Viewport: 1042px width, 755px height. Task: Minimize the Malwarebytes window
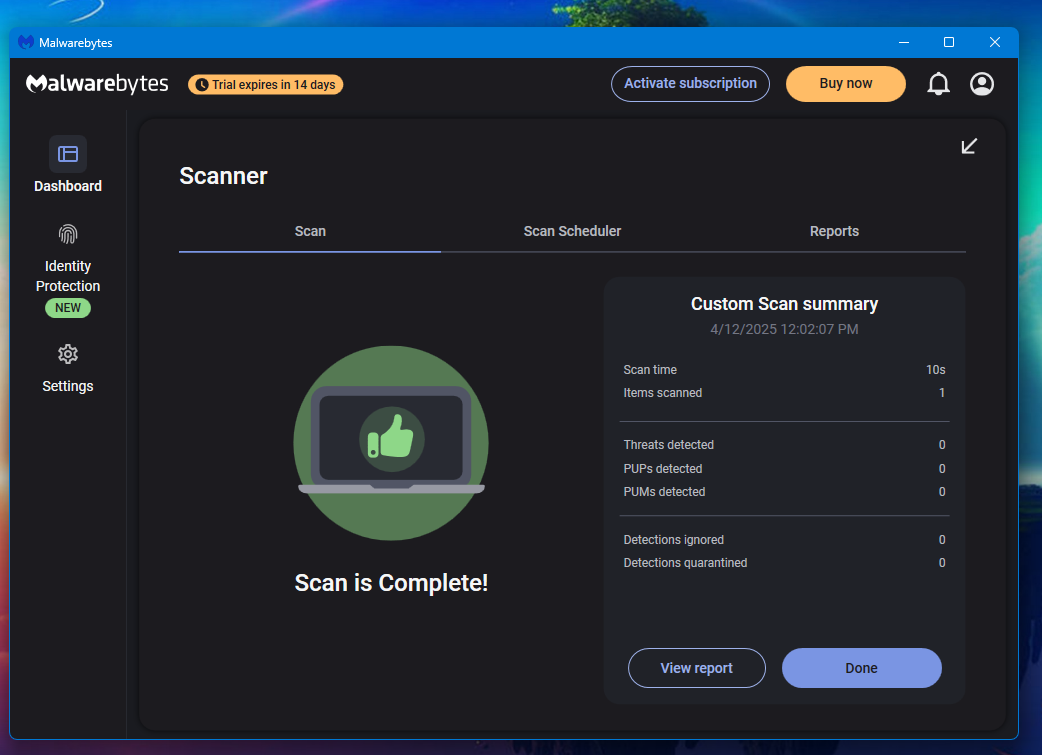(904, 43)
